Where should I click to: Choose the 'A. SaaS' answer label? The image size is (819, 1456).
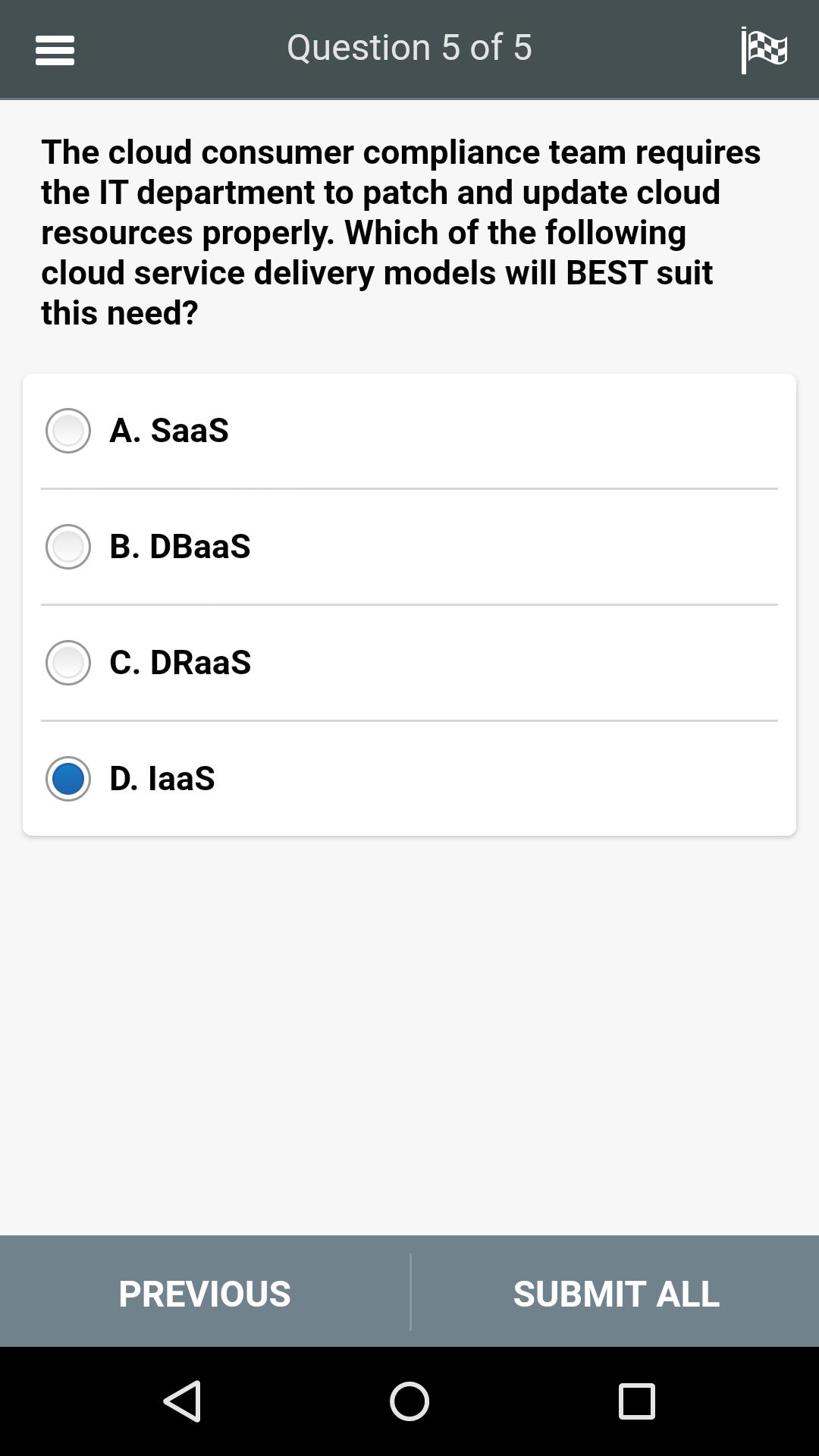(x=169, y=431)
